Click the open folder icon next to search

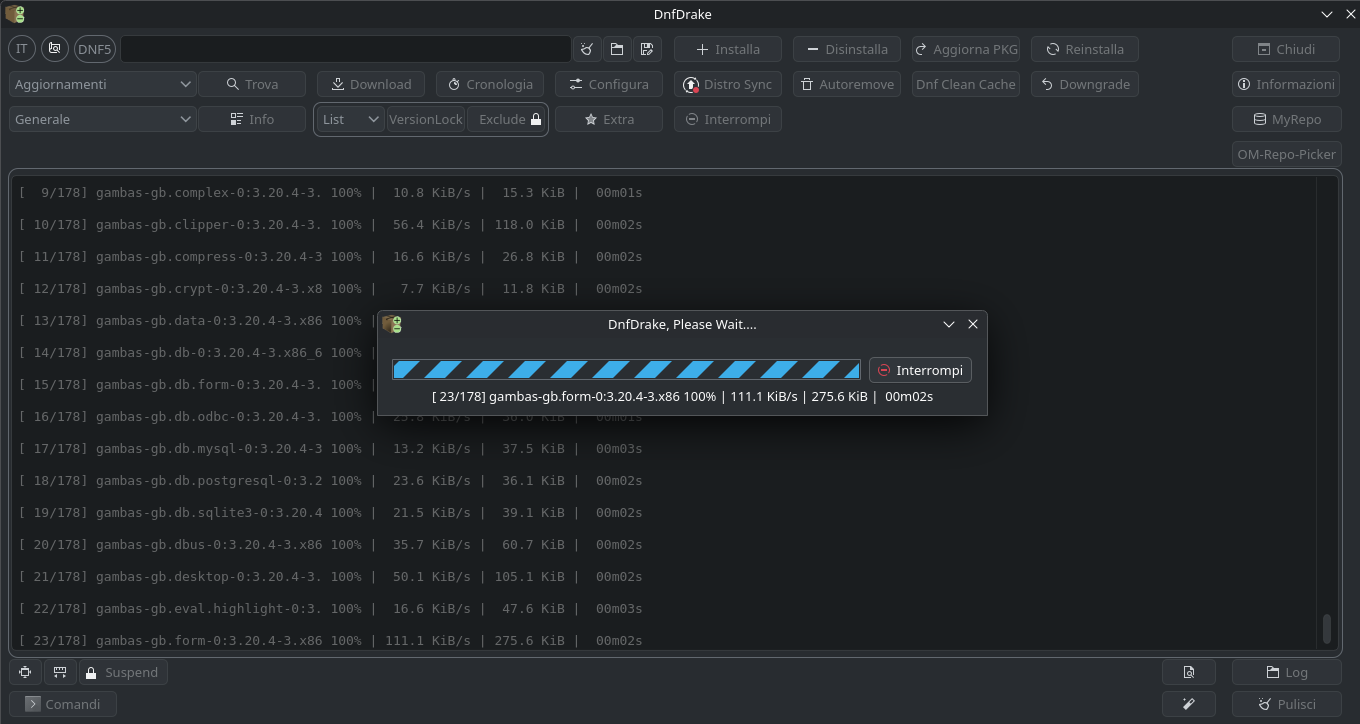click(616, 49)
